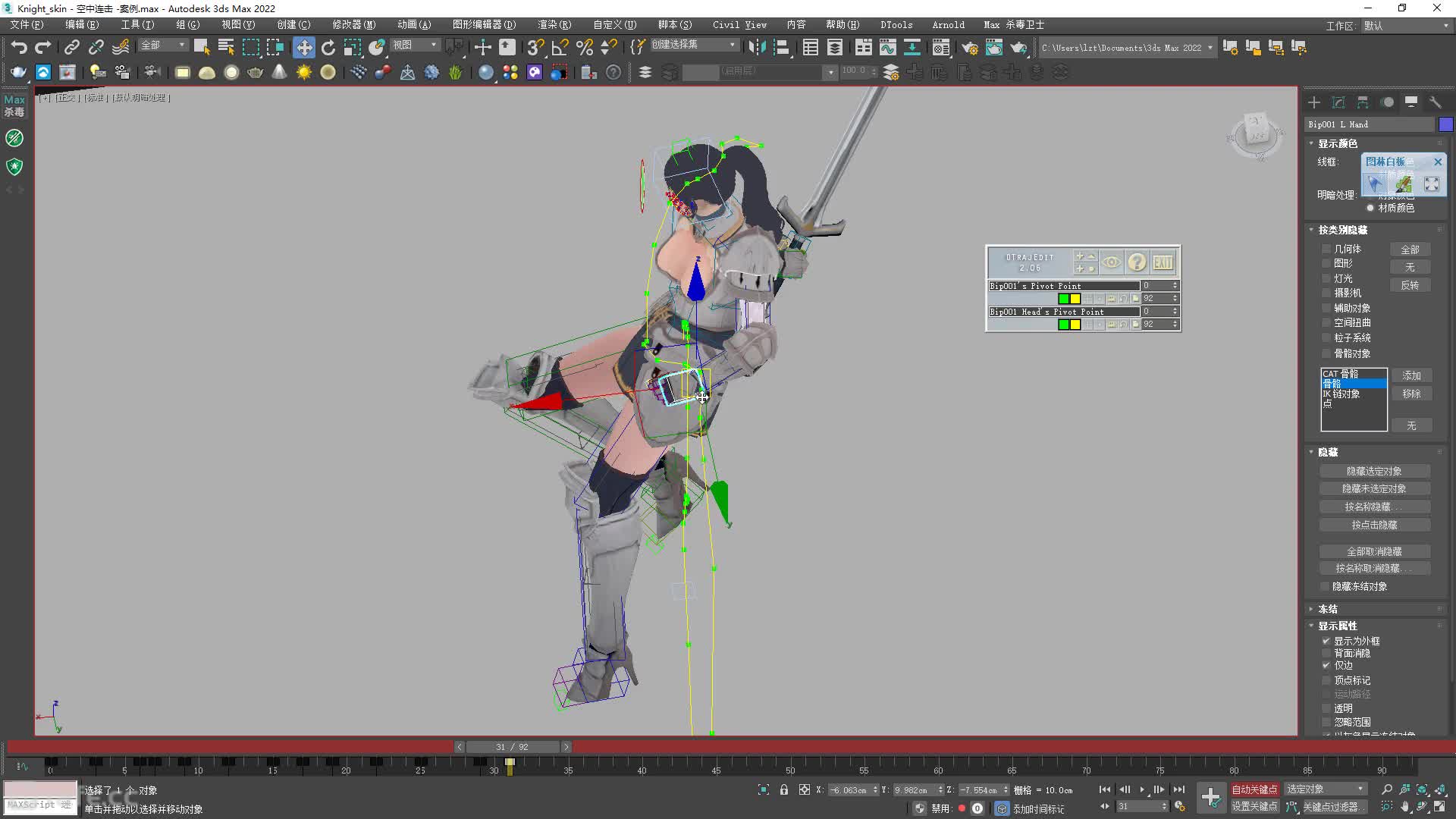This screenshot has height=819, width=1456.
Task: Click the 自动关键点 auto key button
Action: click(1254, 789)
